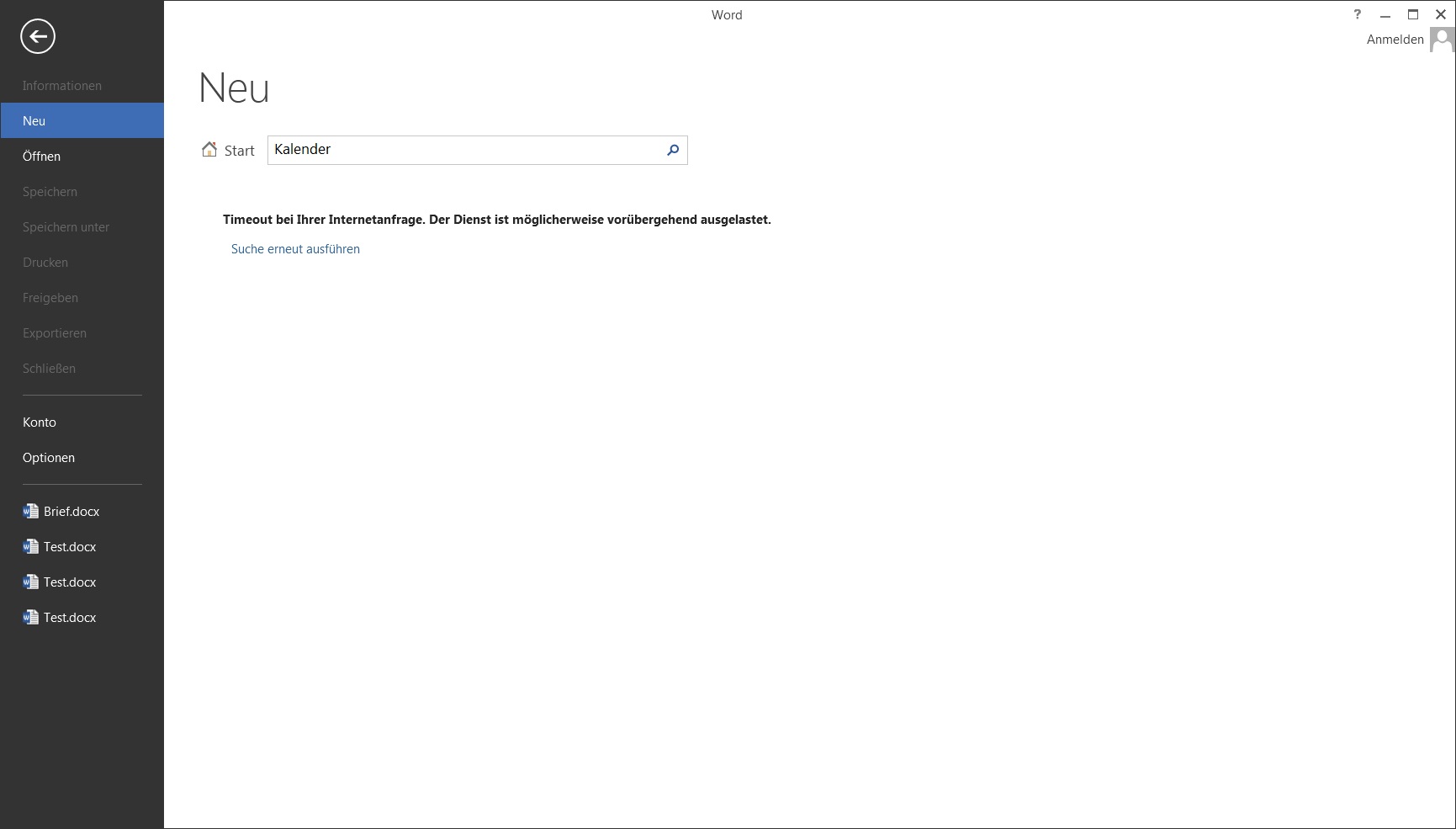This screenshot has width=1456, height=829.
Task: Open the Freigeben section
Action: pyautogui.click(x=50, y=298)
